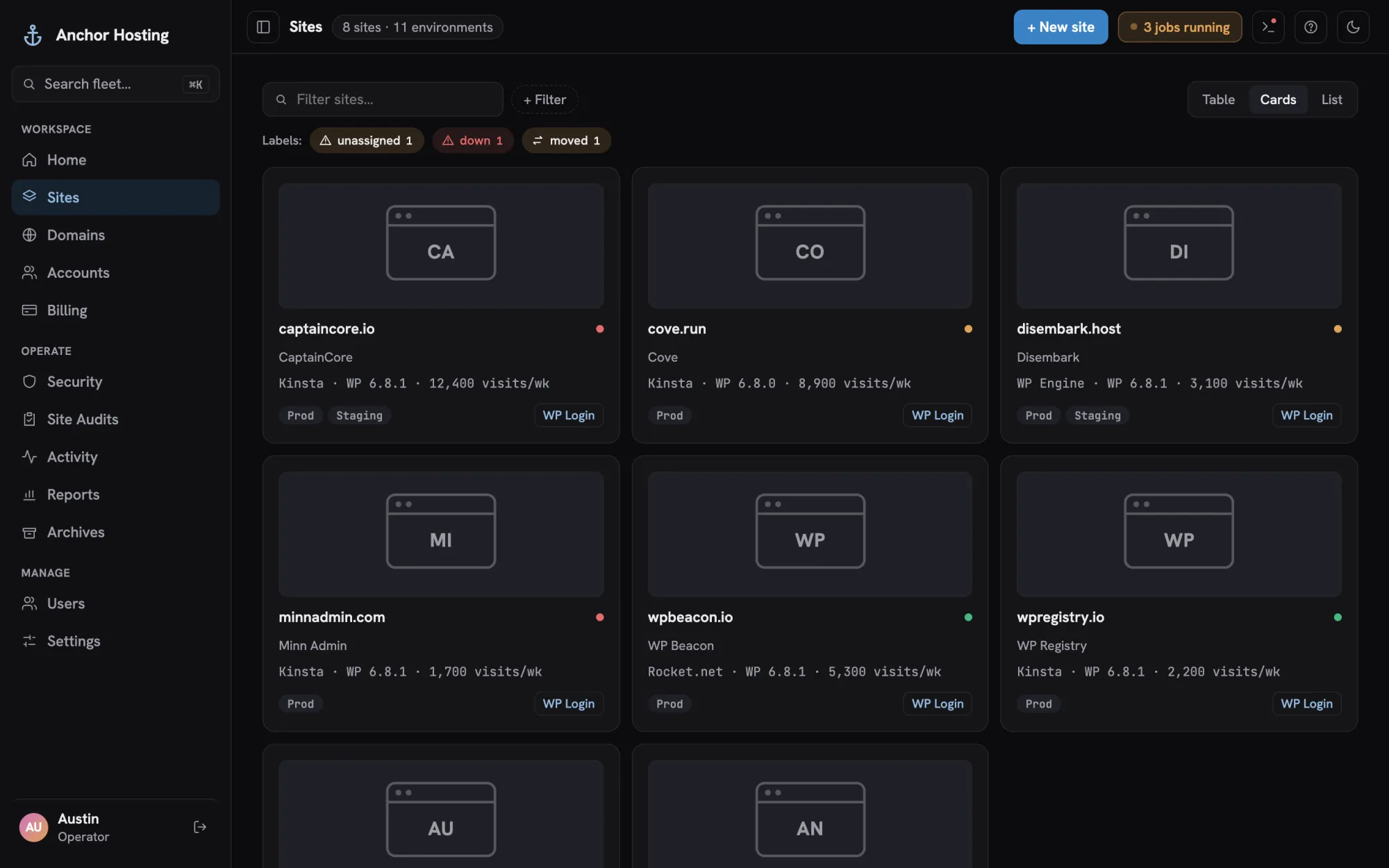Select Prod environment on wpregistry.io
1389x868 pixels.
click(x=1038, y=703)
